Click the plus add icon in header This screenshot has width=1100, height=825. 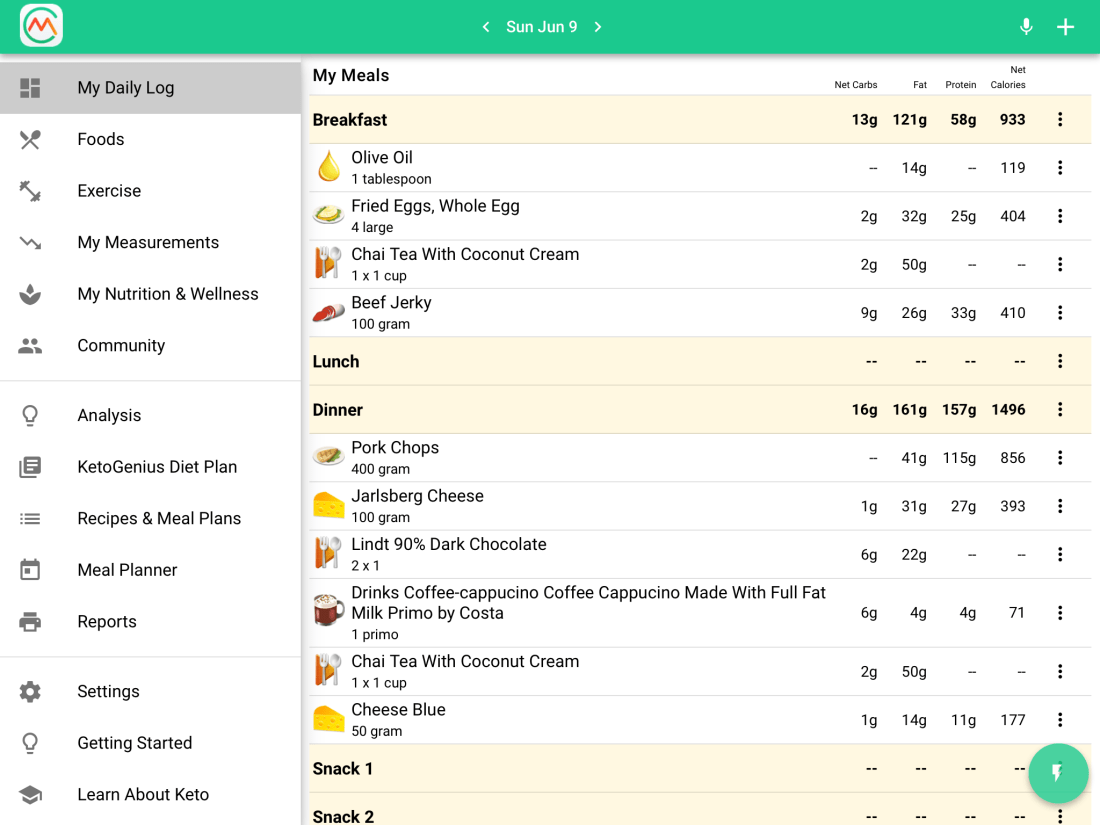(x=1066, y=27)
